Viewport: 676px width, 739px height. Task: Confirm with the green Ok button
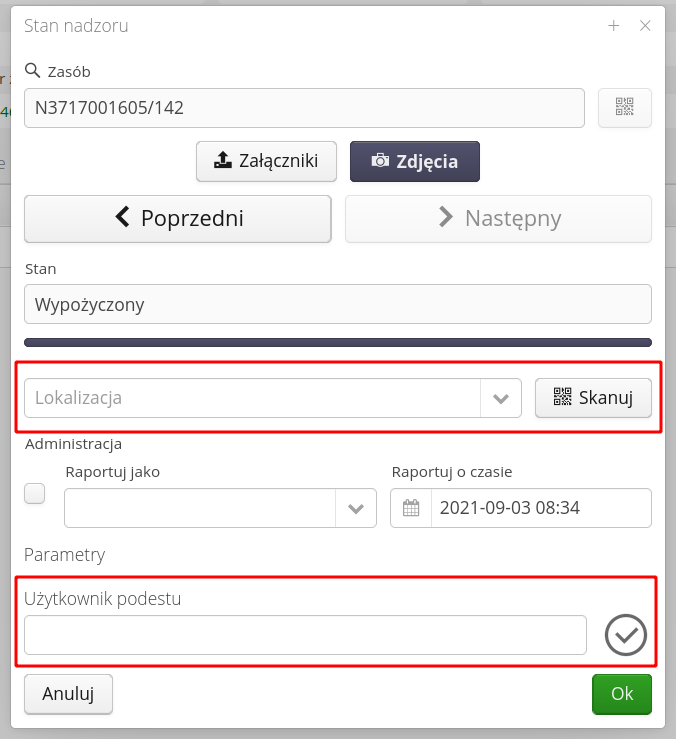coord(621,694)
